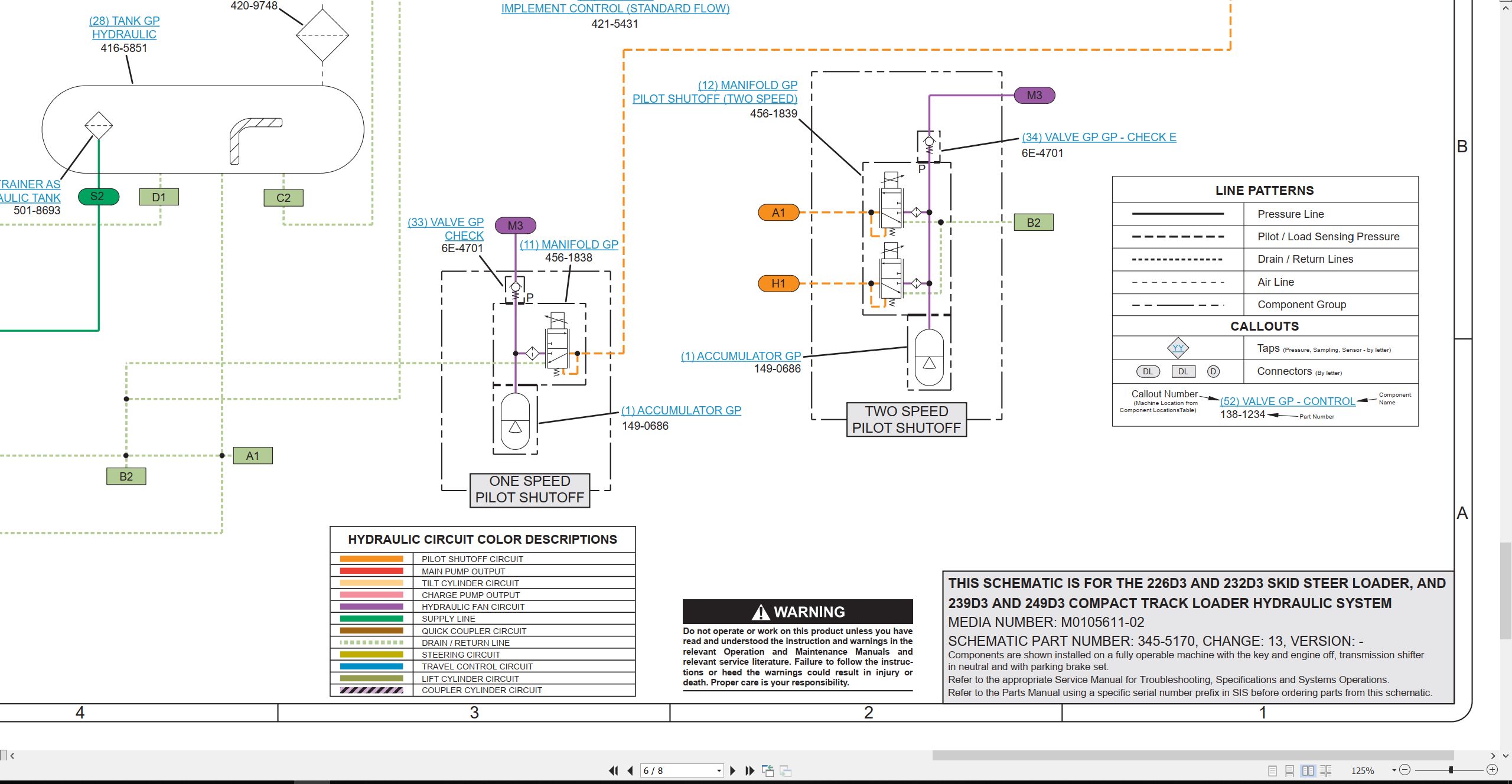
Task: Click the ONE SPEED PILOT SHUTOFF label
Action: 530,489
